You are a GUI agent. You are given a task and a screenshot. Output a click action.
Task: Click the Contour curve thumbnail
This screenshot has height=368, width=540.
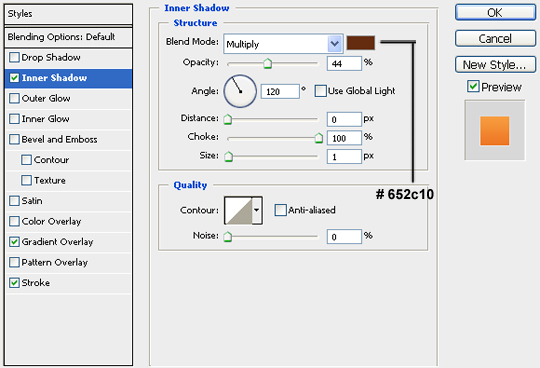[238, 210]
